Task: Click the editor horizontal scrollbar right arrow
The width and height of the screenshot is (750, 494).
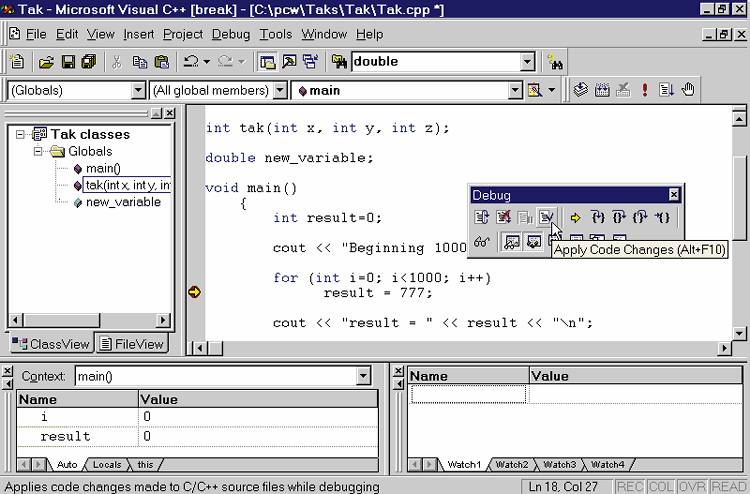Action: (x=725, y=348)
